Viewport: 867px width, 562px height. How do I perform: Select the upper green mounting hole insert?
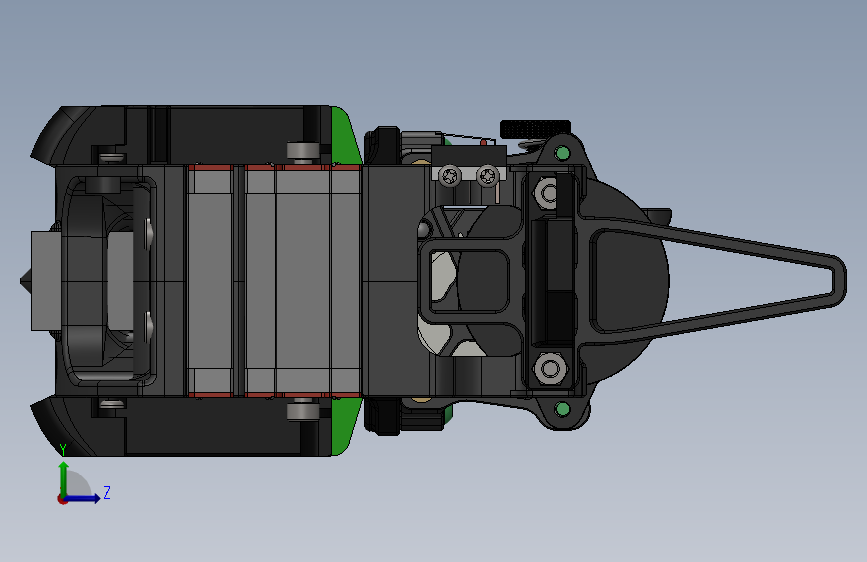[562, 153]
